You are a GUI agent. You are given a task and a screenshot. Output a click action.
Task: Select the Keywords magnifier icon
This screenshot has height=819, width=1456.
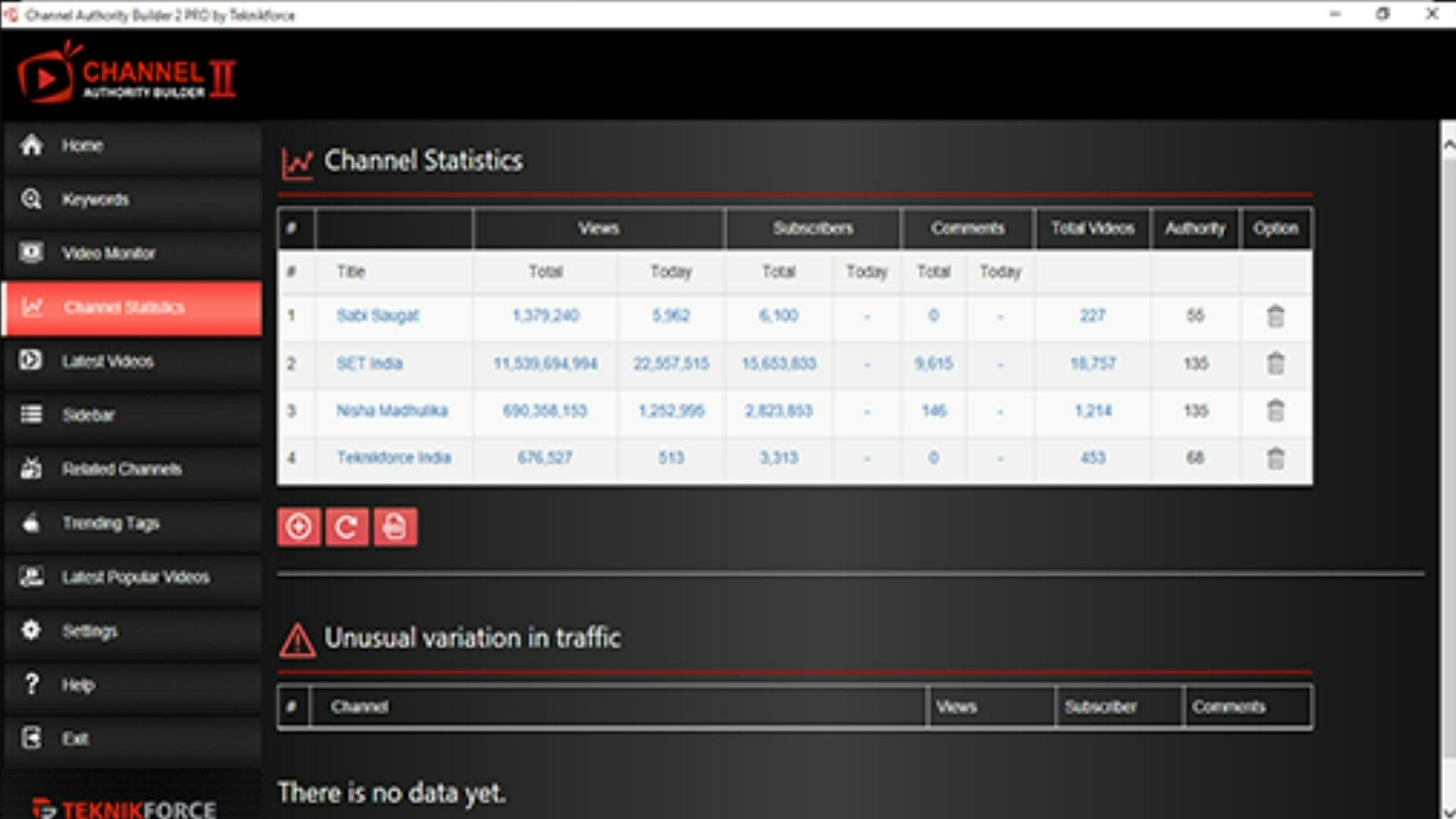[x=31, y=199]
